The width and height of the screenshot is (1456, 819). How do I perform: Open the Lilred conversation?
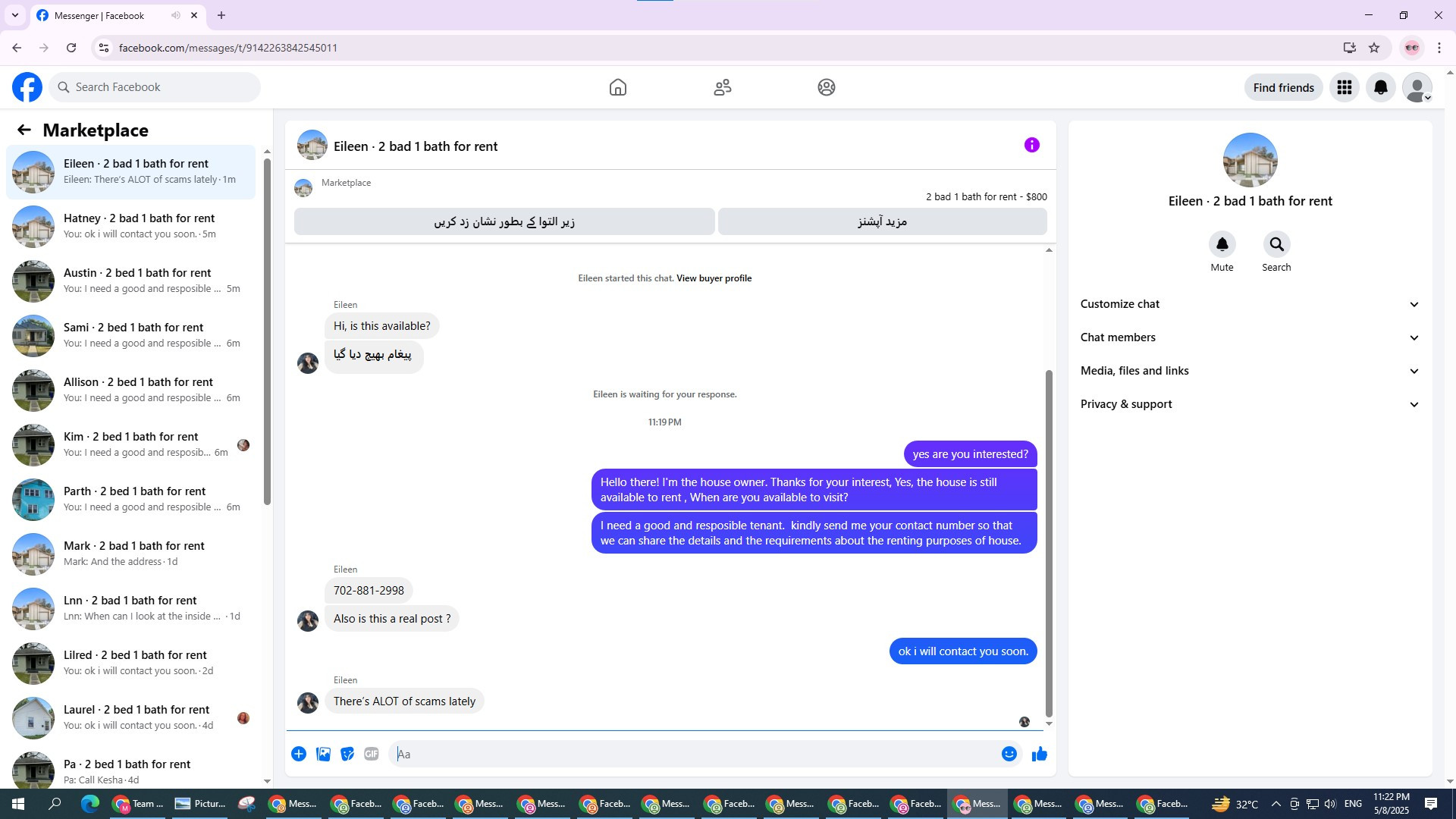(130, 663)
